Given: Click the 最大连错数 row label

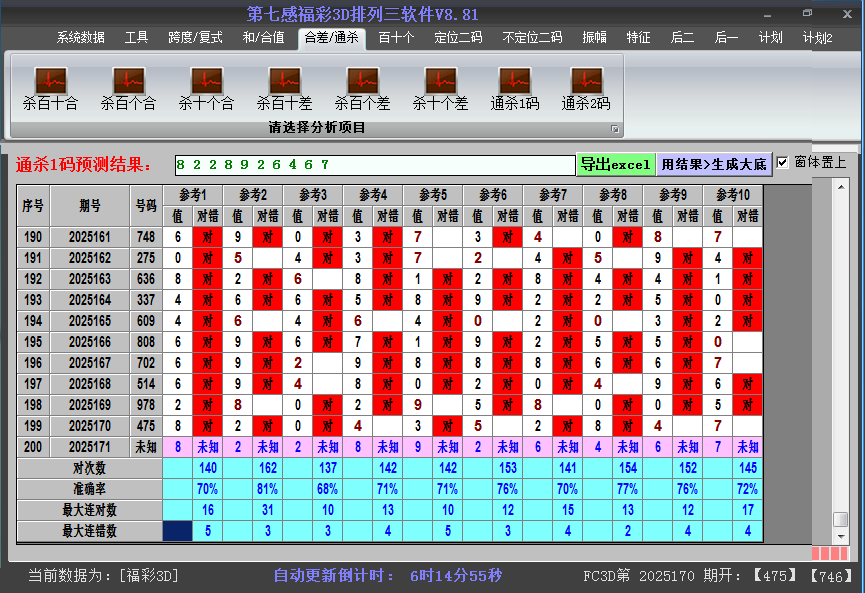Looking at the screenshot, I should pos(89,531).
